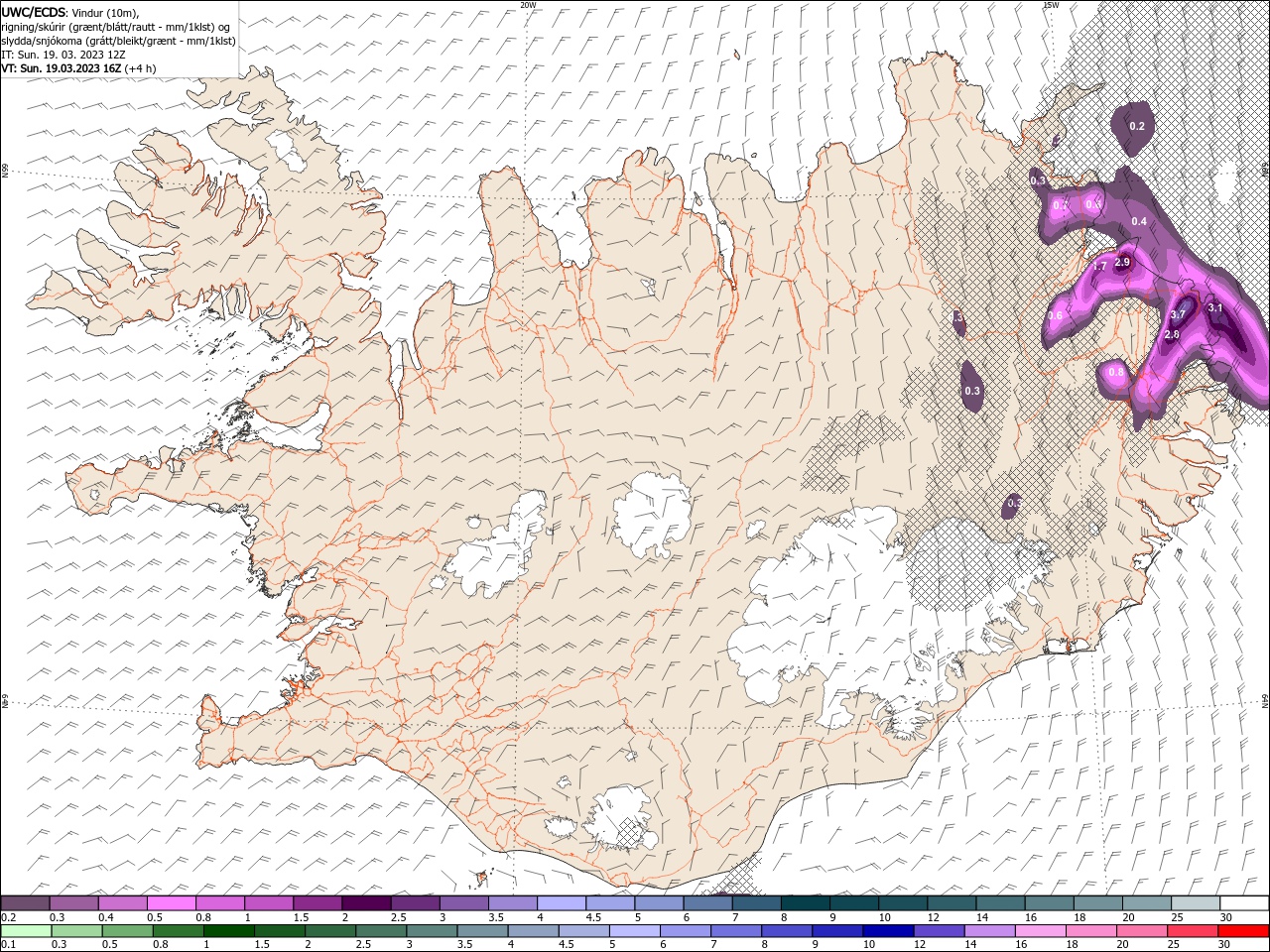Click the 0.4 label under the snow legend
The height and width of the screenshot is (952, 1270).
tap(105, 917)
